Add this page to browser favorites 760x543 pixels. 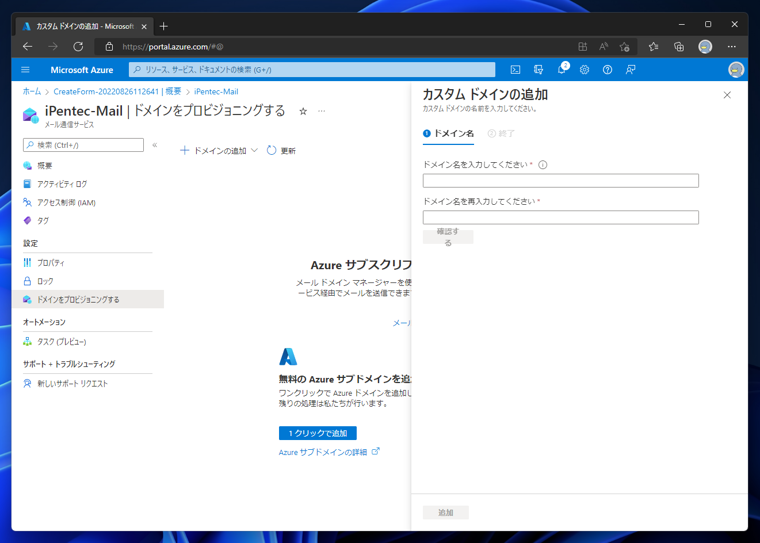624,47
